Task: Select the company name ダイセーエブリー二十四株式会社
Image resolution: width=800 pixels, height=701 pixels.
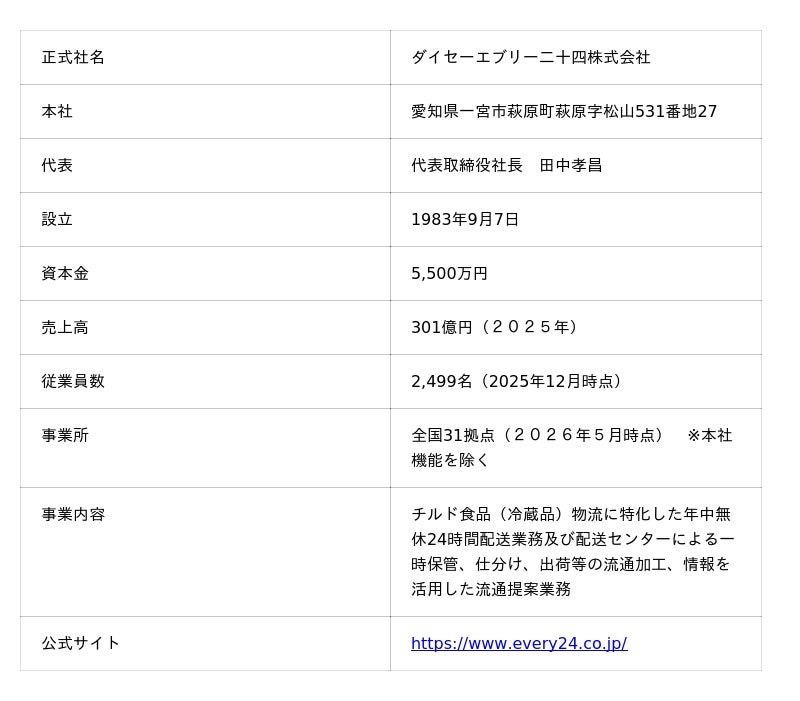Action: (x=531, y=57)
